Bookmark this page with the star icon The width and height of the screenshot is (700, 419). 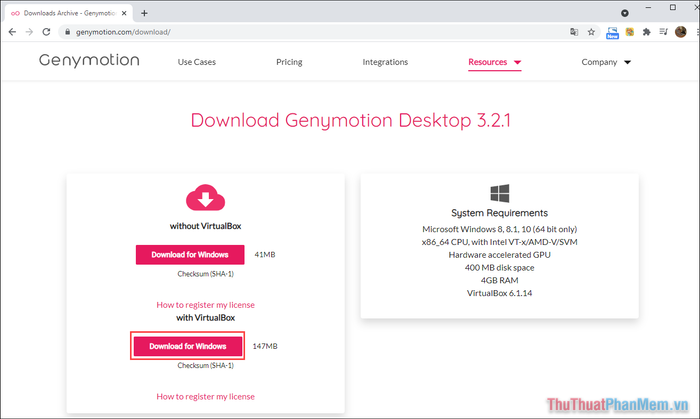[x=591, y=32]
